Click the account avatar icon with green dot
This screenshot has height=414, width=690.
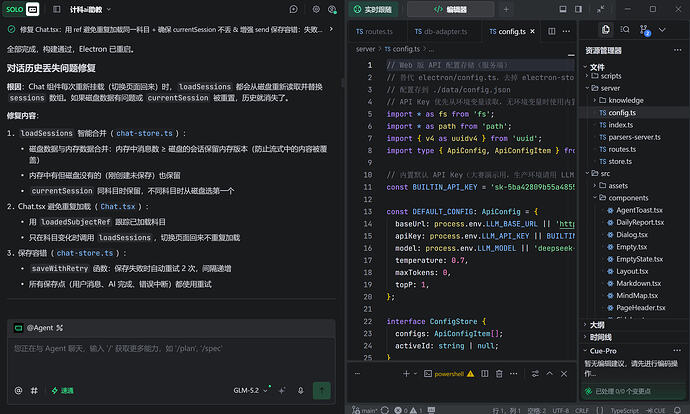point(332,9)
